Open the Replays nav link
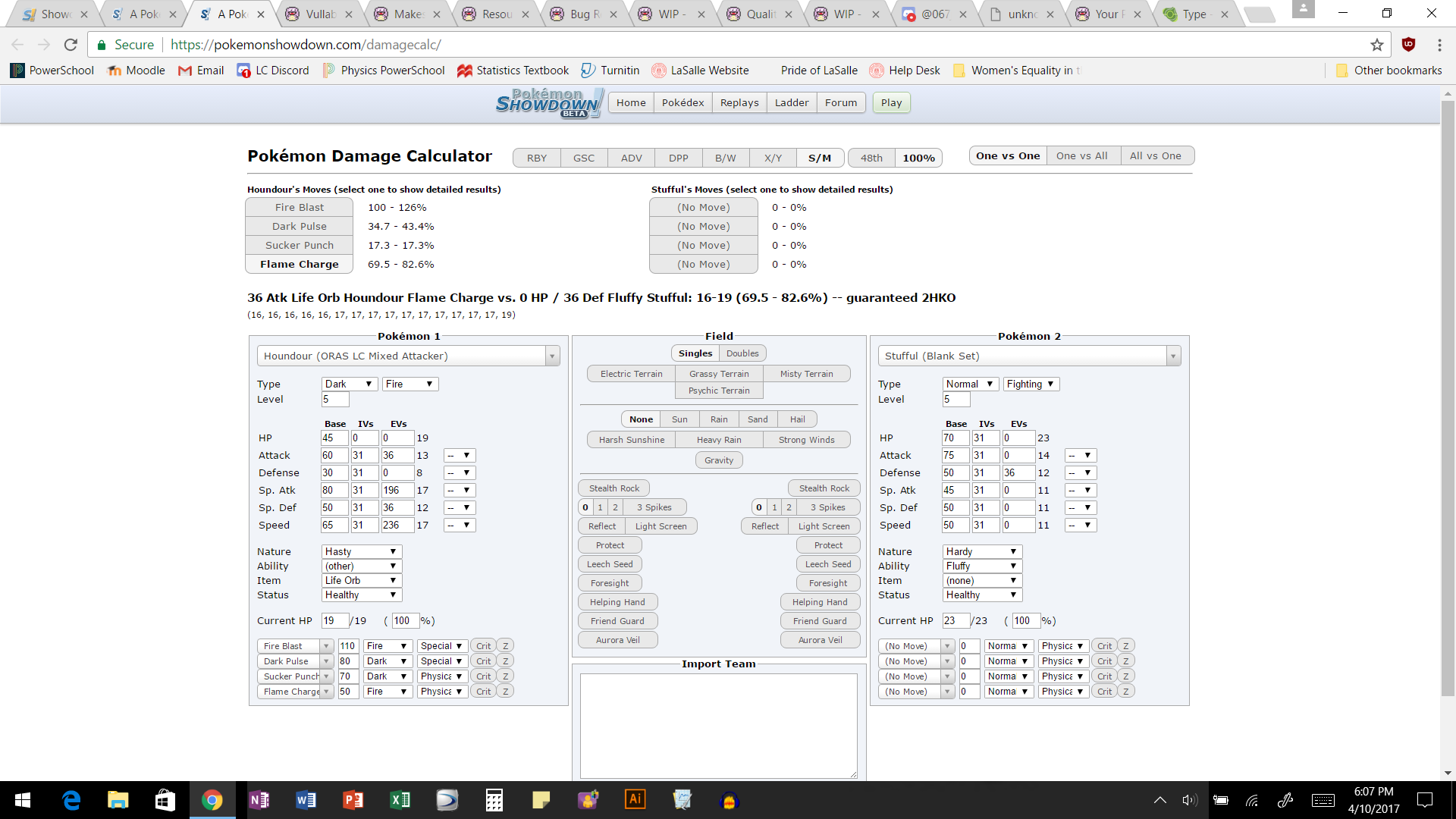The image size is (1456, 819). click(x=739, y=103)
